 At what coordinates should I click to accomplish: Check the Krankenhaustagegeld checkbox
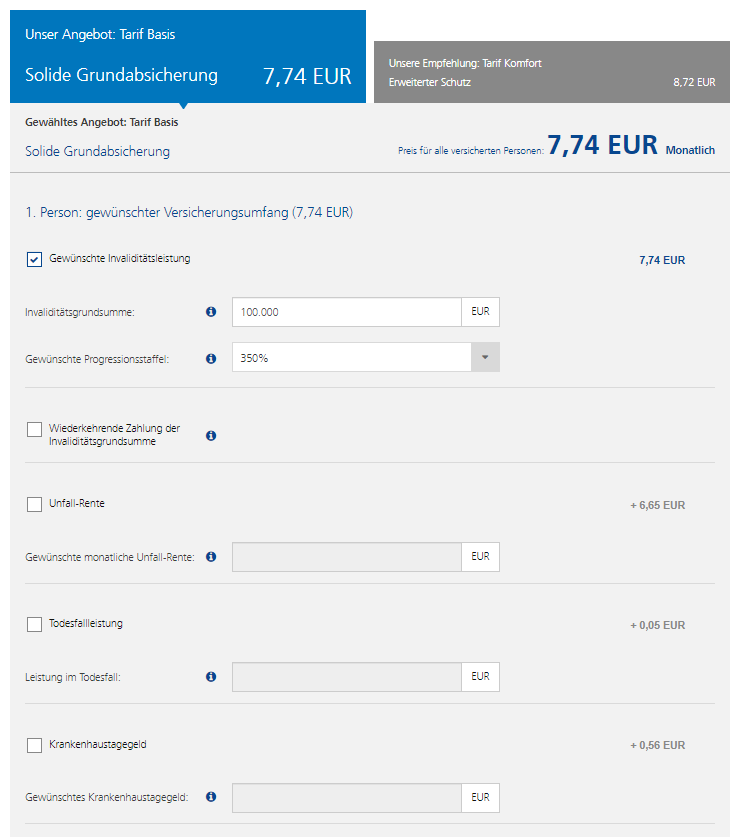34,745
